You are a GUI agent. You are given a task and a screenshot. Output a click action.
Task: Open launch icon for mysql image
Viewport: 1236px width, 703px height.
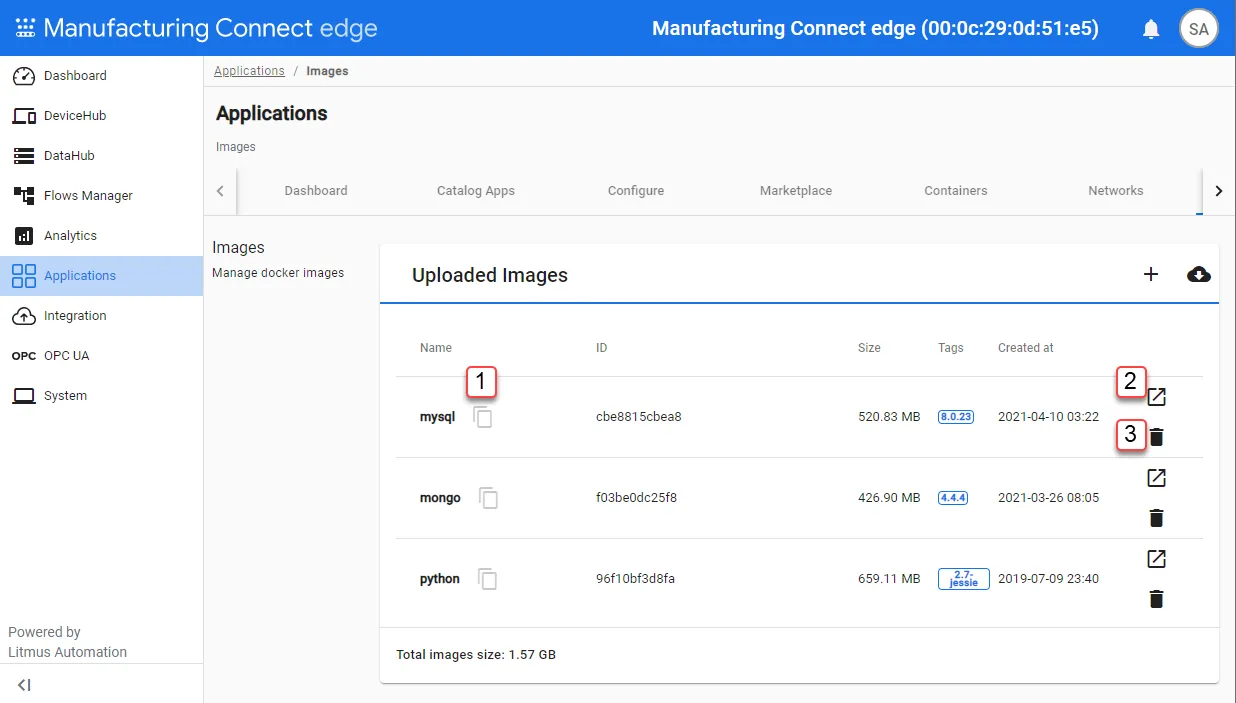1157,397
